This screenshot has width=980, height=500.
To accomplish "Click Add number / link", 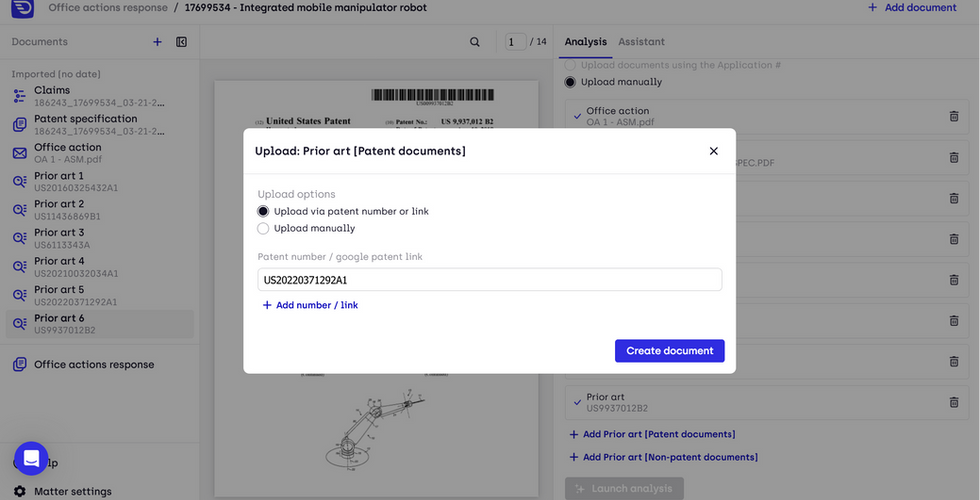I will [x=310, y=305].
